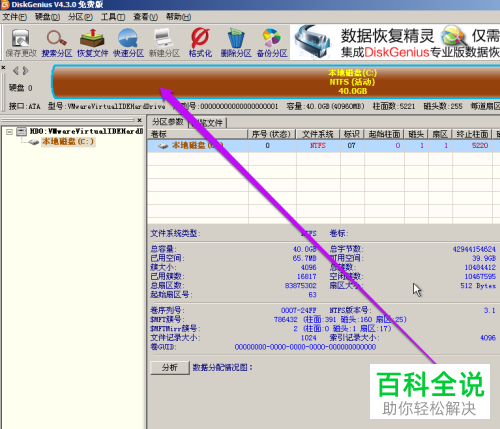Click the 新建分区 new partition icon
The width and height of the screenshot is (500, 429).
(164, 43)
